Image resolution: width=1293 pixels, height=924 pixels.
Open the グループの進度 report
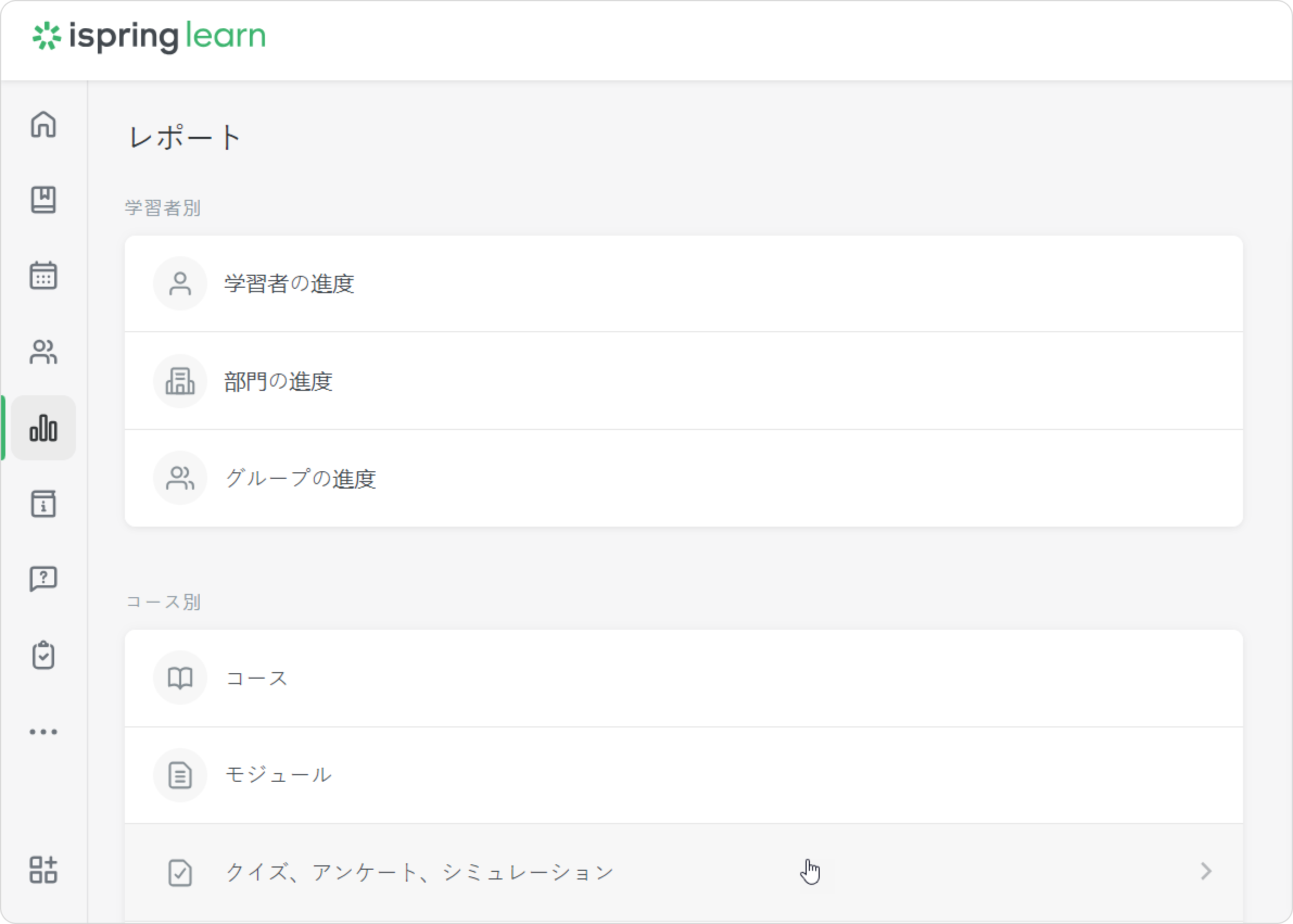point(684,478)
